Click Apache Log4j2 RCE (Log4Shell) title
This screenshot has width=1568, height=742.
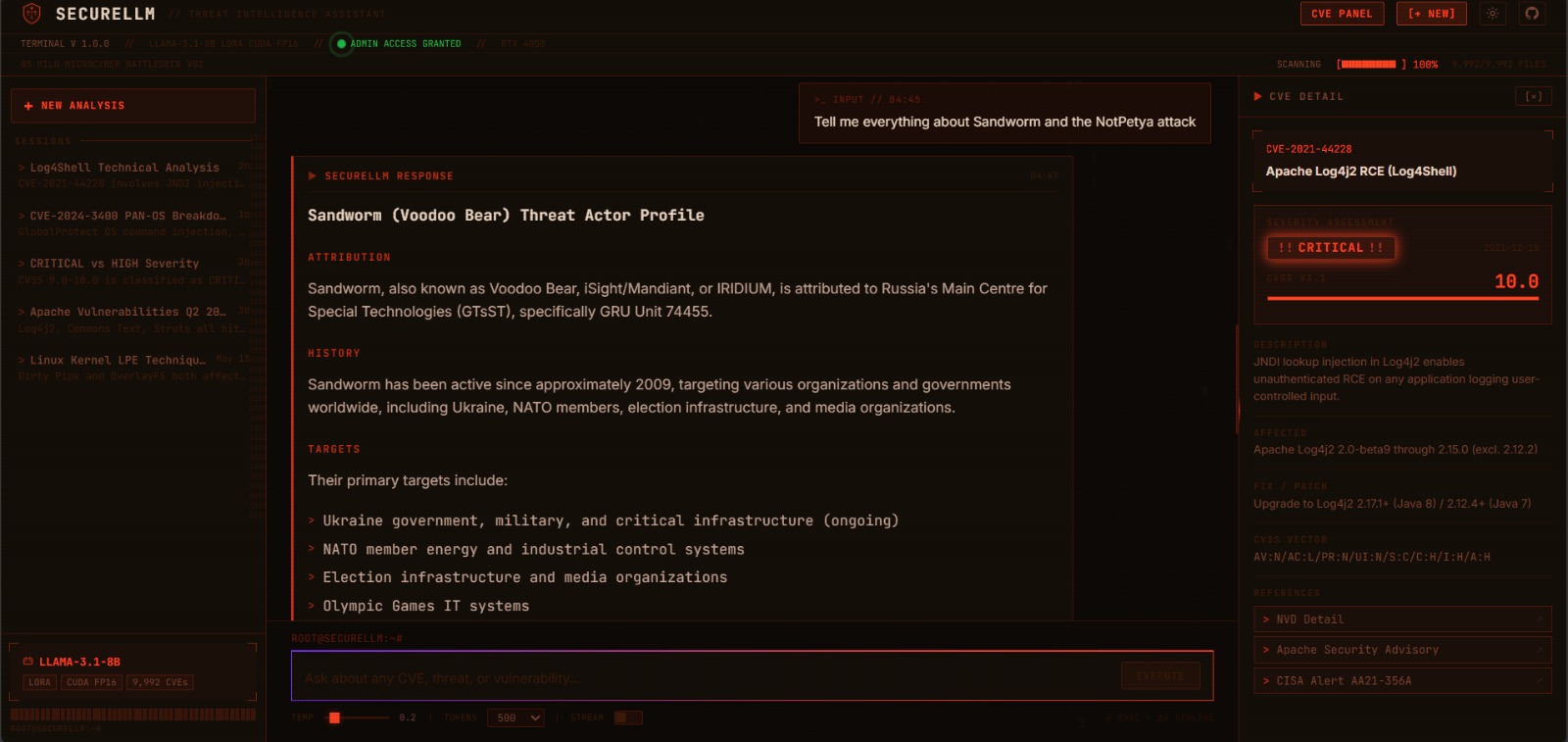click(x=1361, y=172)
